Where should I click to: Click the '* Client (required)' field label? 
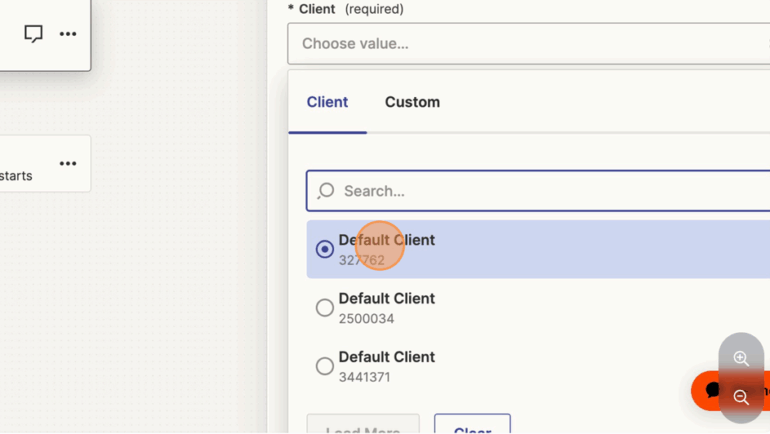pos(345,9)
